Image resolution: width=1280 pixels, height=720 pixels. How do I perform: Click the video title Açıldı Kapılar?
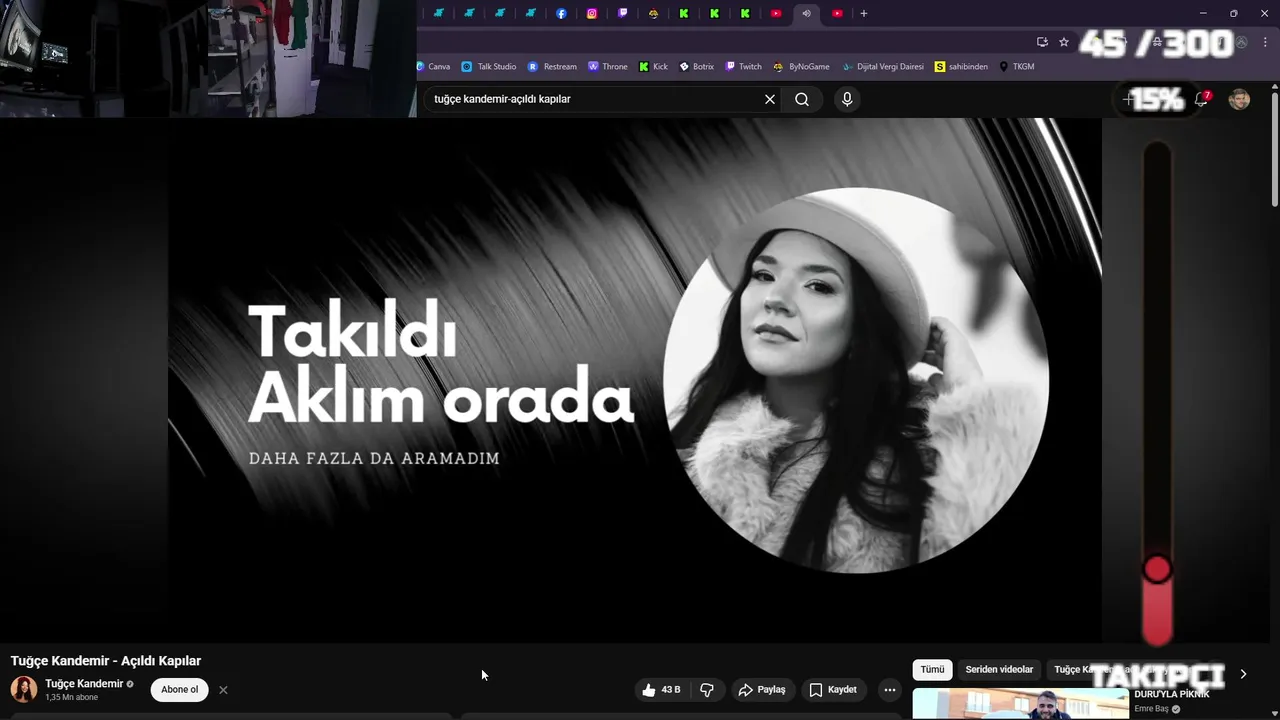point(106,661)
